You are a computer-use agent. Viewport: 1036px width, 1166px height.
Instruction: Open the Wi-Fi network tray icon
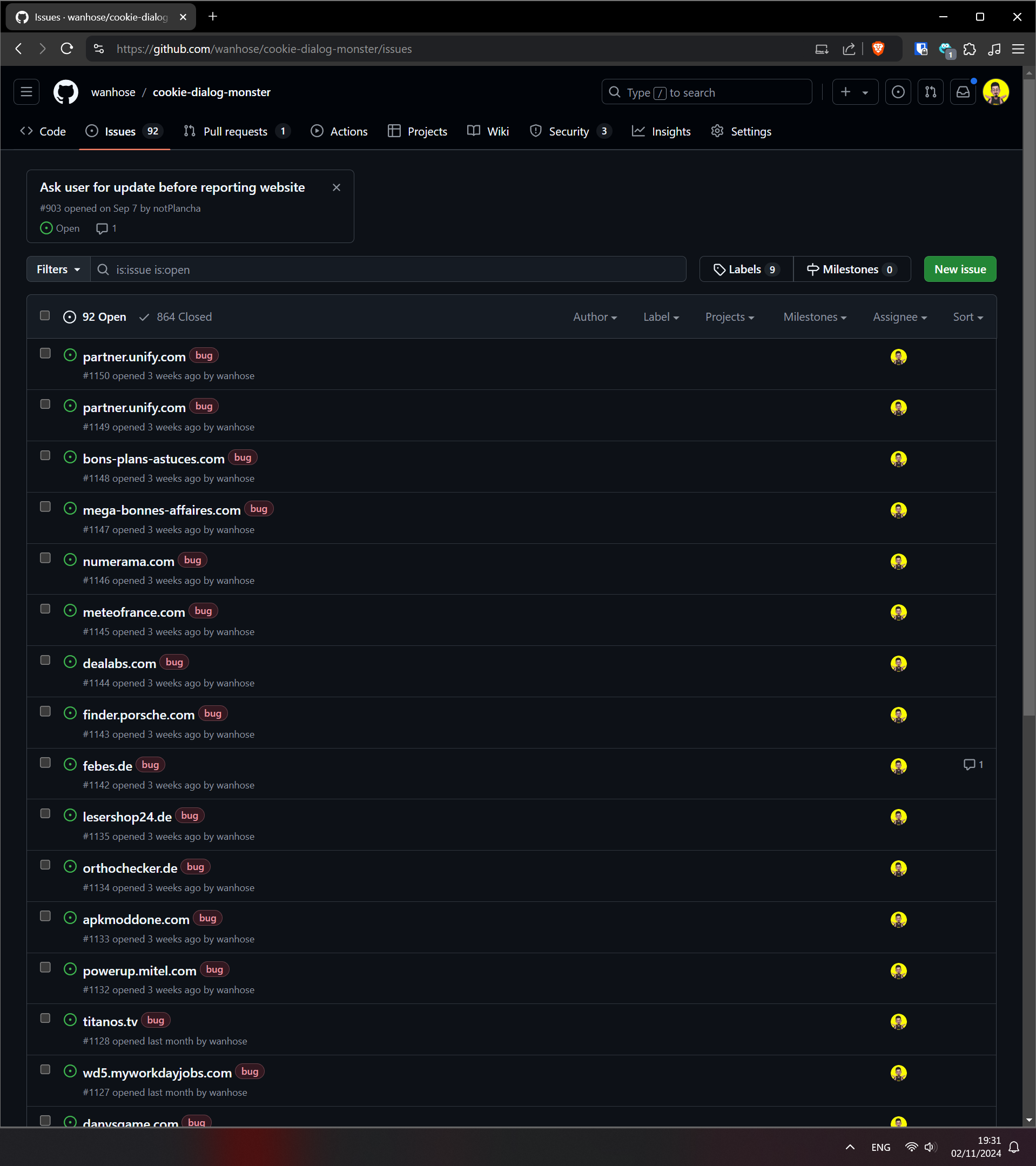click(911, 1147)
